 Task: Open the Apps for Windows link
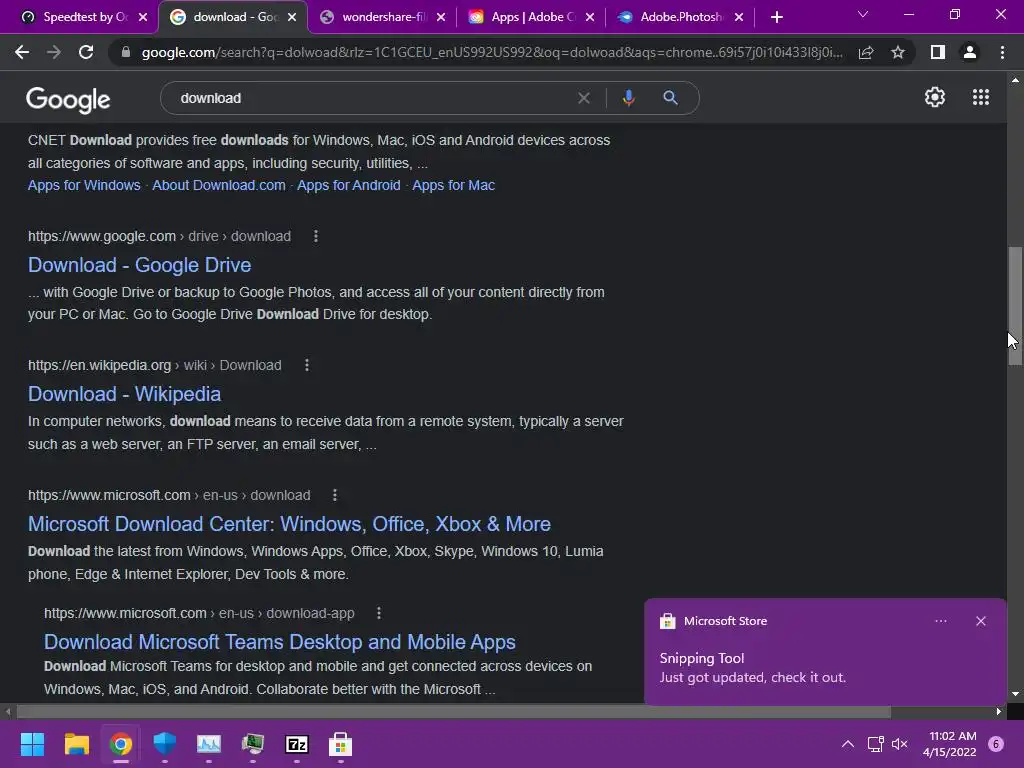coord(84,185)
